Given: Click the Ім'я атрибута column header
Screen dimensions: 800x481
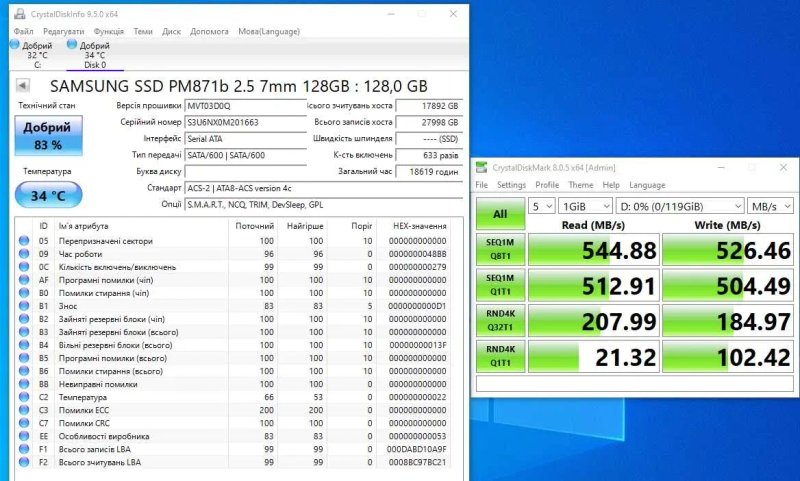Looking at the screenshot, I should (x=83, y=225).
